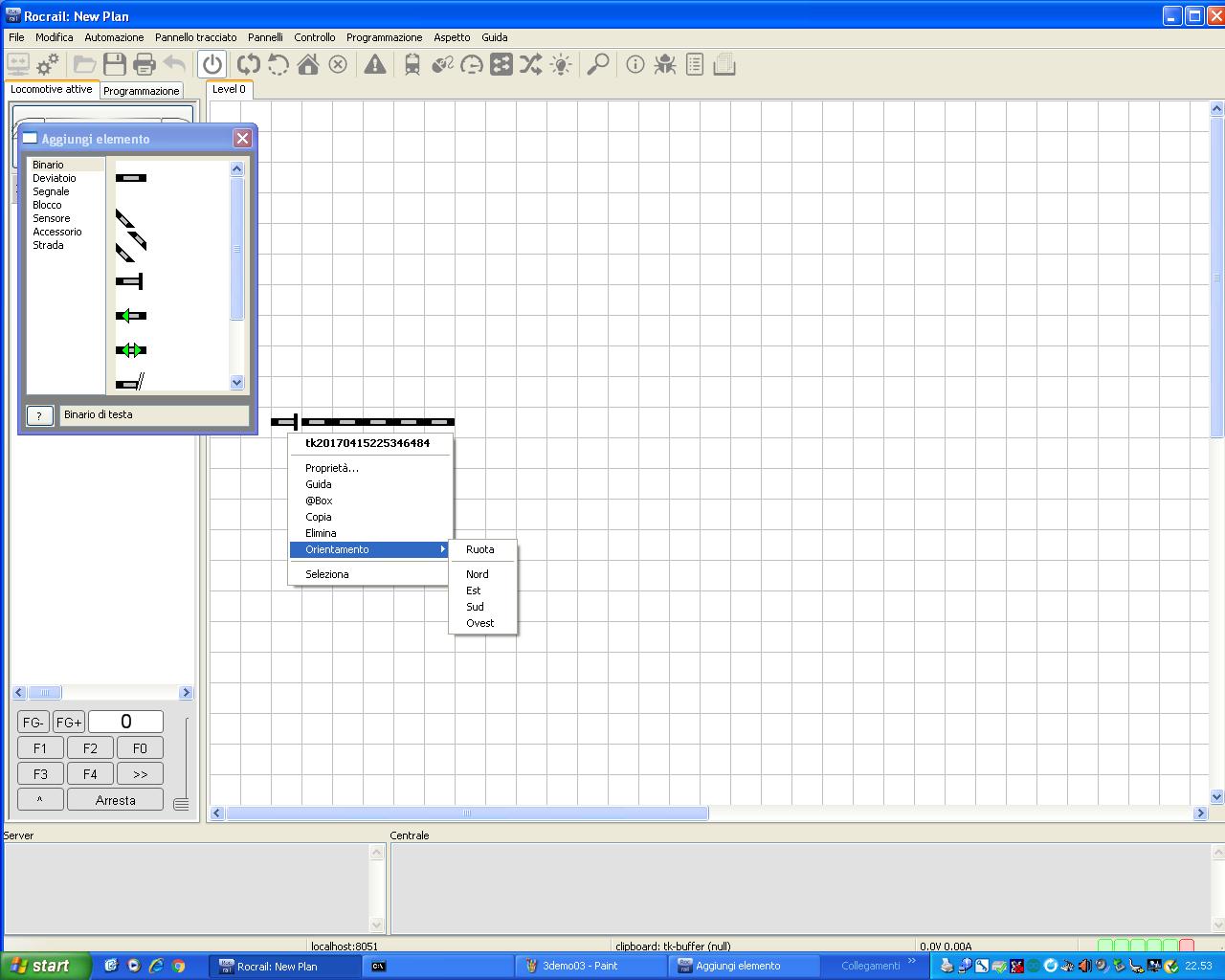Screen dimensions: 1225x980
Task: Click the Arresta button
Action: click(115, 800)
